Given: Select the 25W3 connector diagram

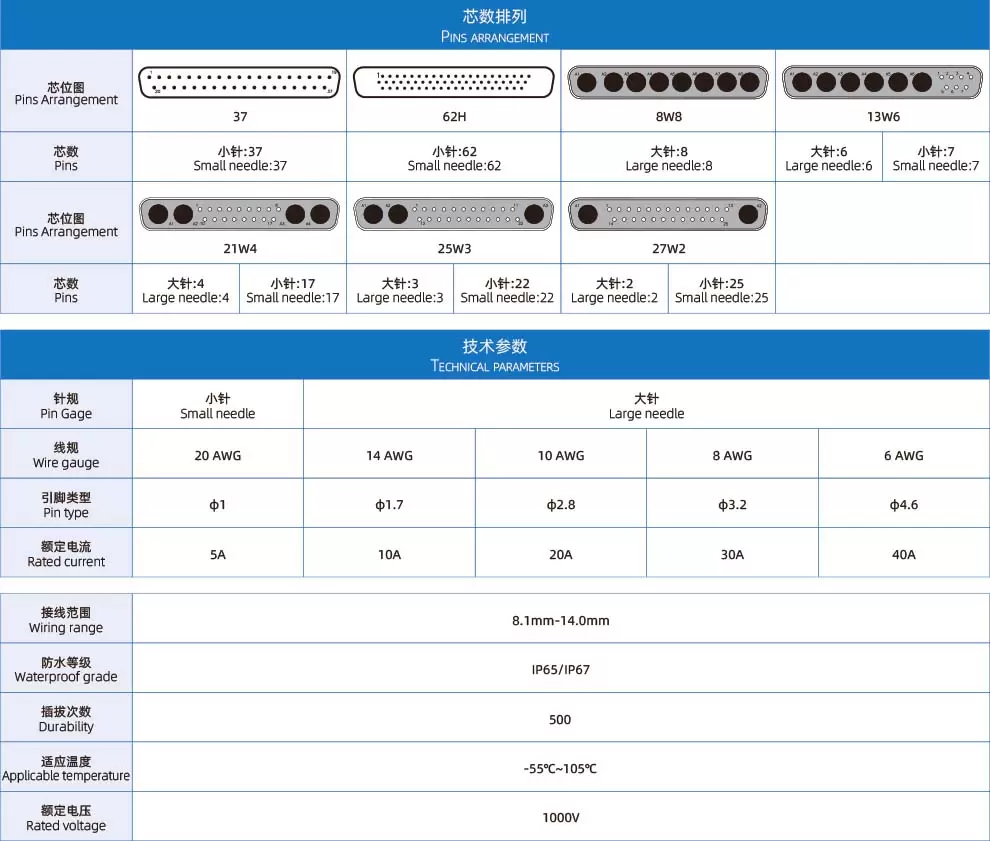Looking at the screenshot, I should click(x=454, y=214).
